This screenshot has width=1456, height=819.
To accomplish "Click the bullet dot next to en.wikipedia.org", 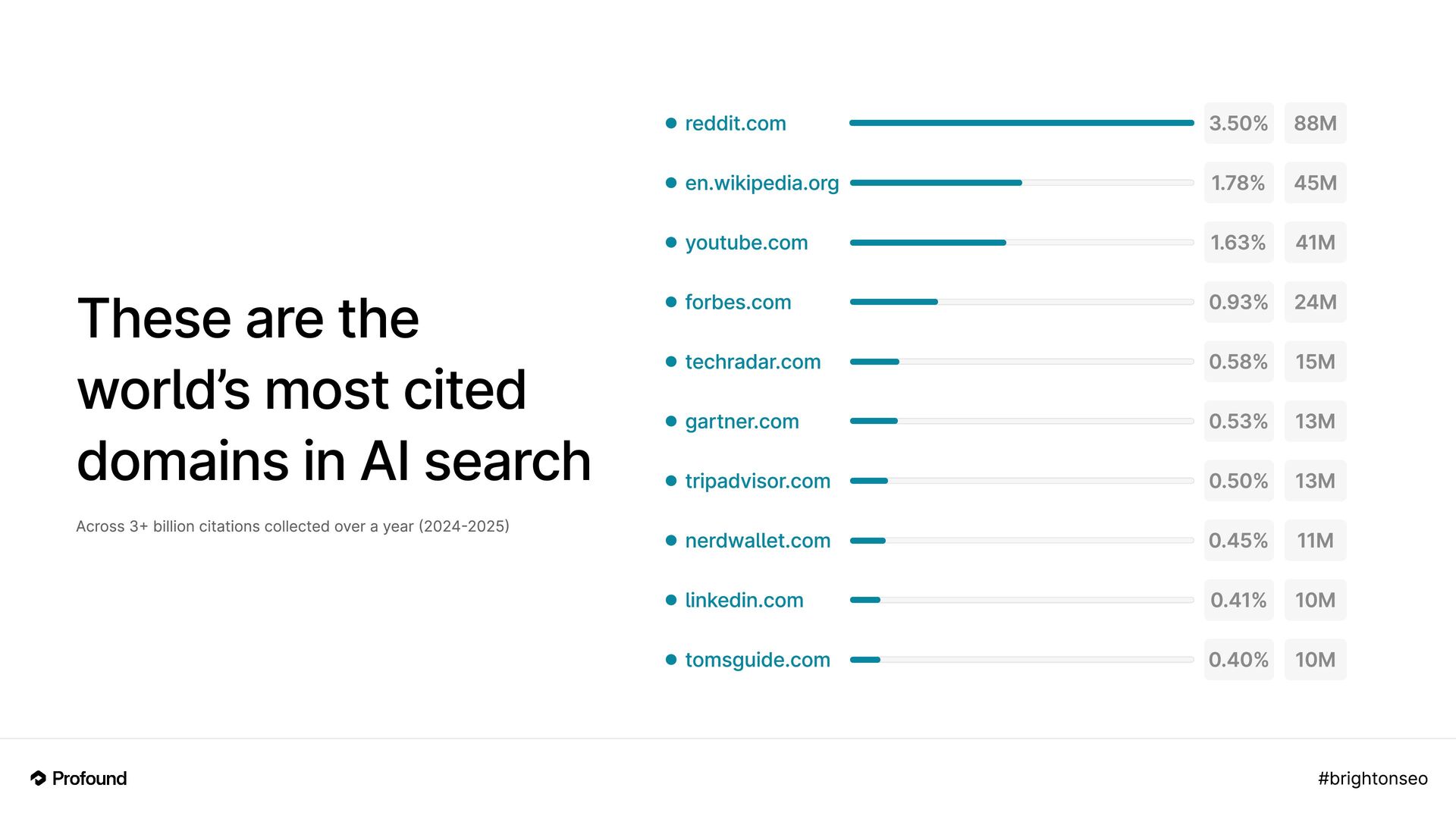I will pos(670,183).
